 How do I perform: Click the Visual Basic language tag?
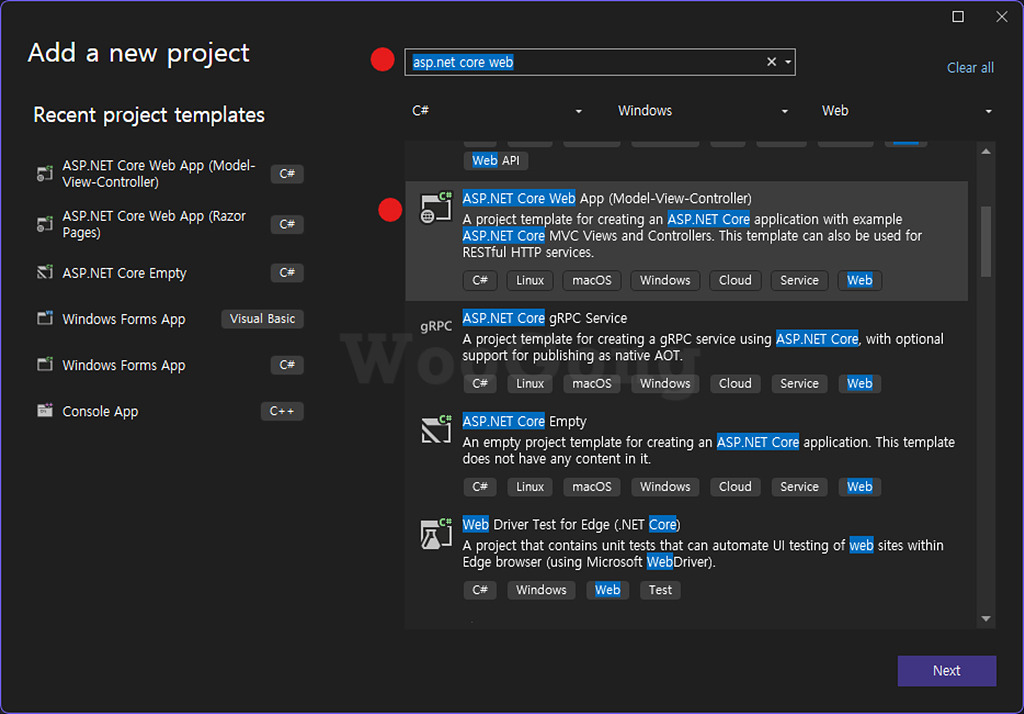click(262, 319)
